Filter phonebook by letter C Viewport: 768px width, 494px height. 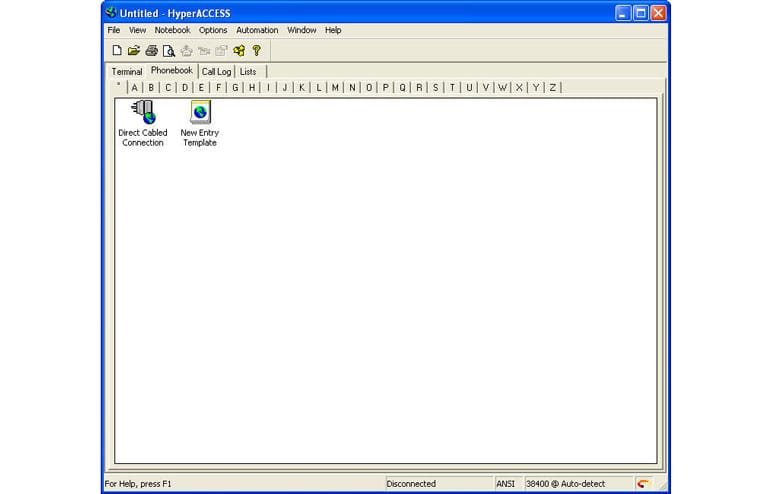[x=168, y=88]
